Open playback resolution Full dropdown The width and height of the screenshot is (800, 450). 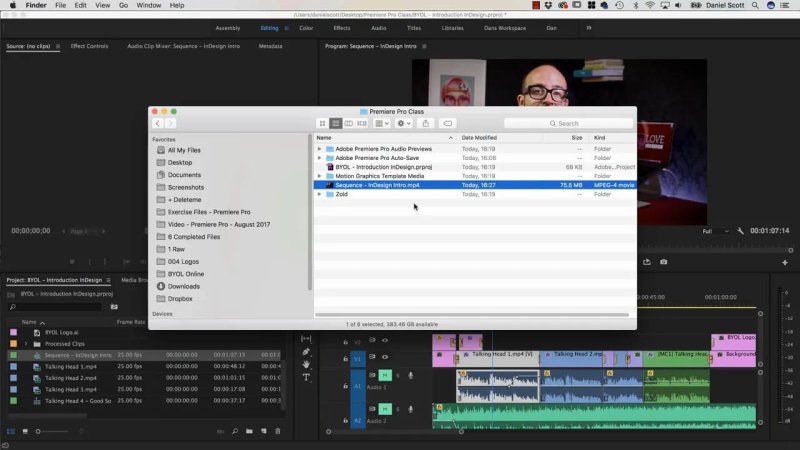click(715, 232)
